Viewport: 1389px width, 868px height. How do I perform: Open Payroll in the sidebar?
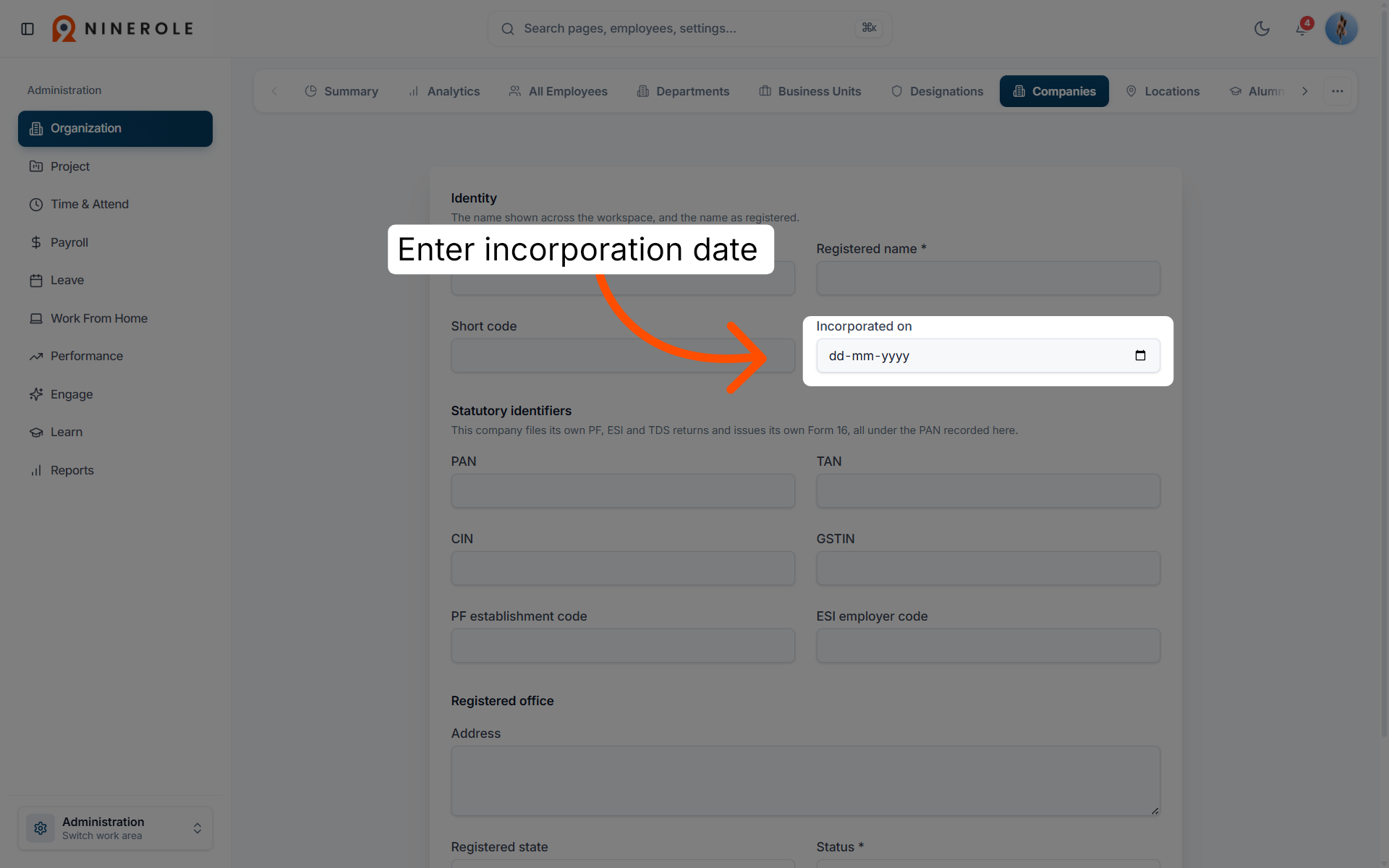point(116,242)
